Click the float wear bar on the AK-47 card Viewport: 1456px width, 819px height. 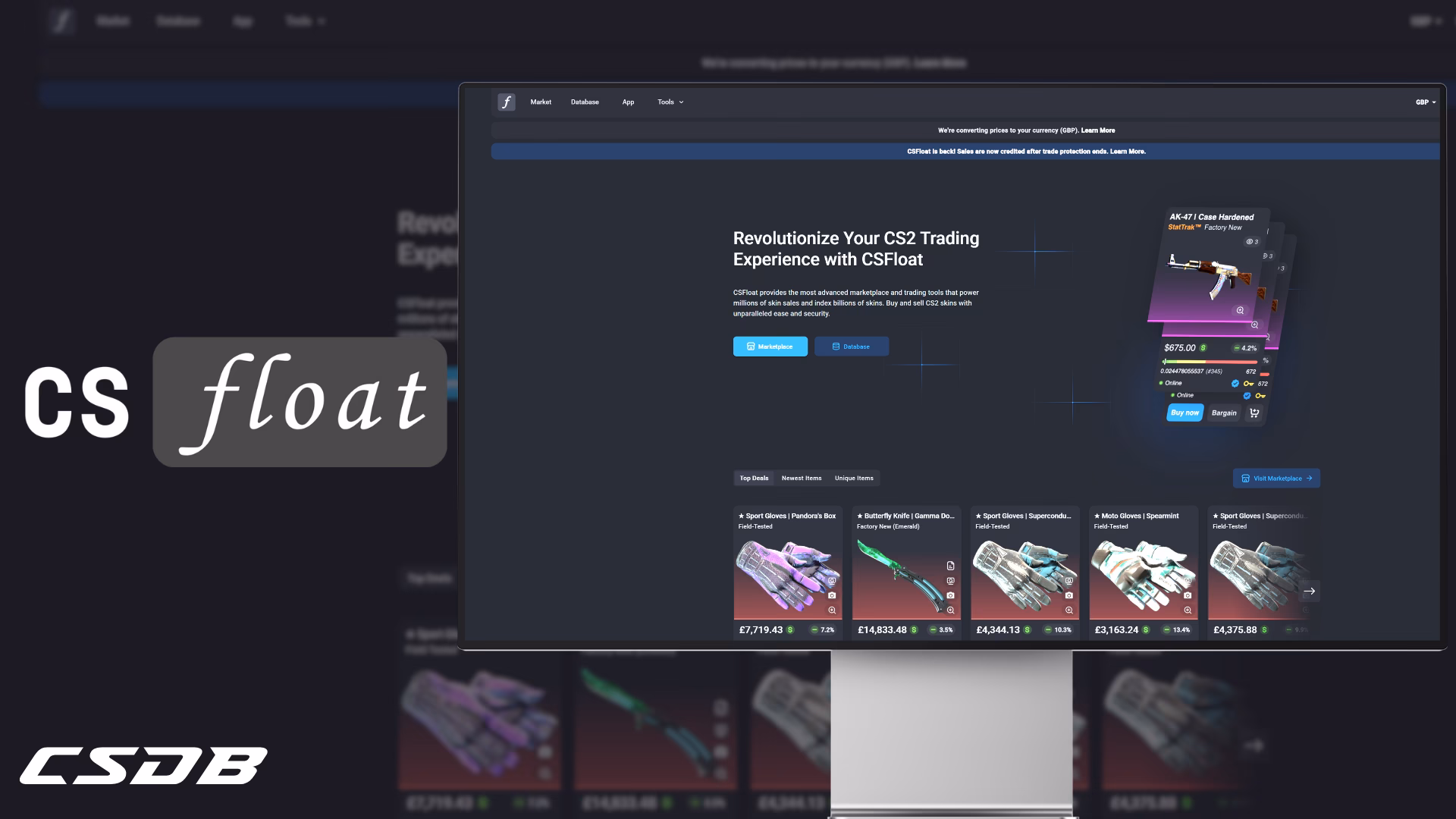[x=1210, y=362]
